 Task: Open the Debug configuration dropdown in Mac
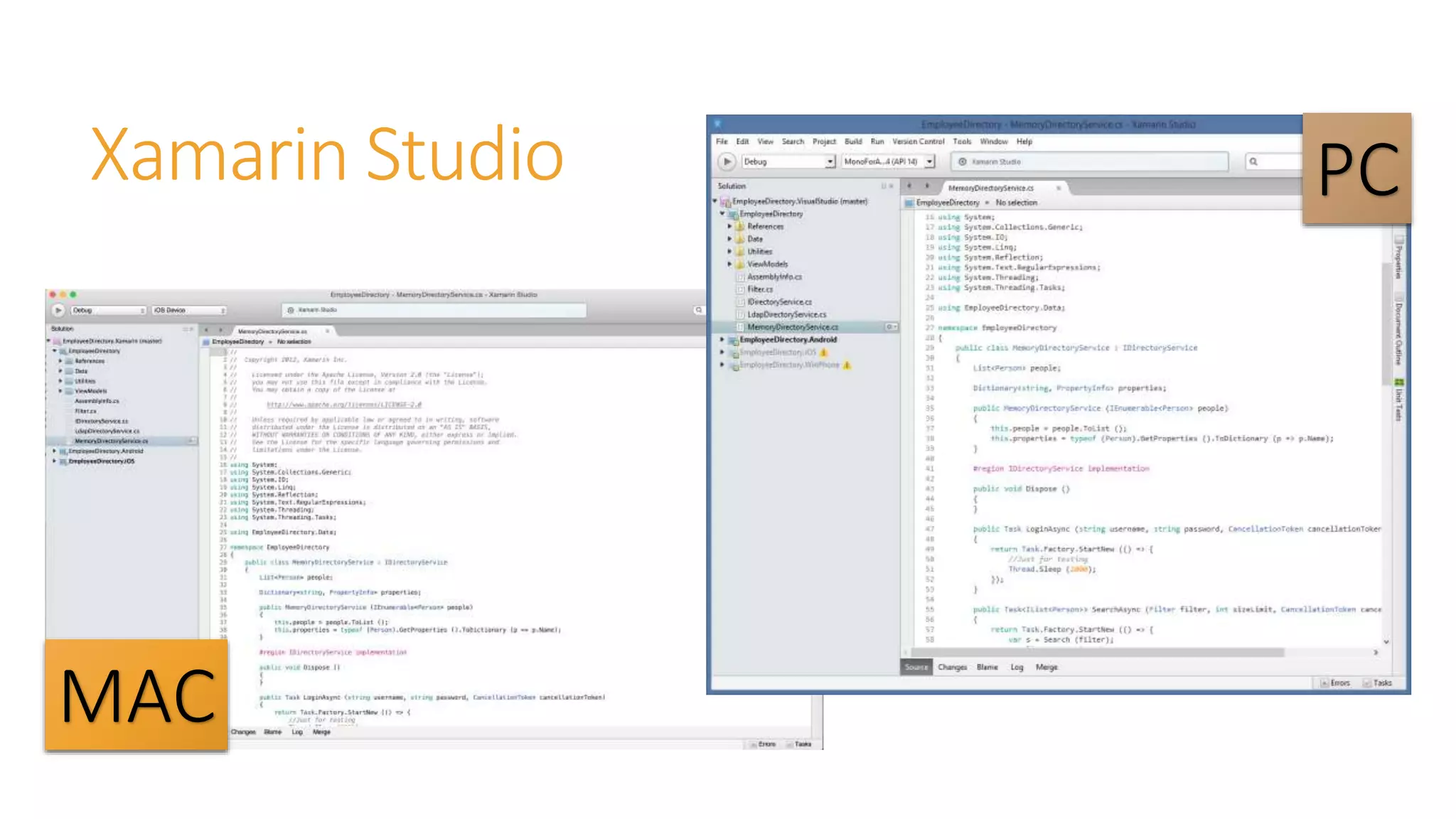pos(109,311)
